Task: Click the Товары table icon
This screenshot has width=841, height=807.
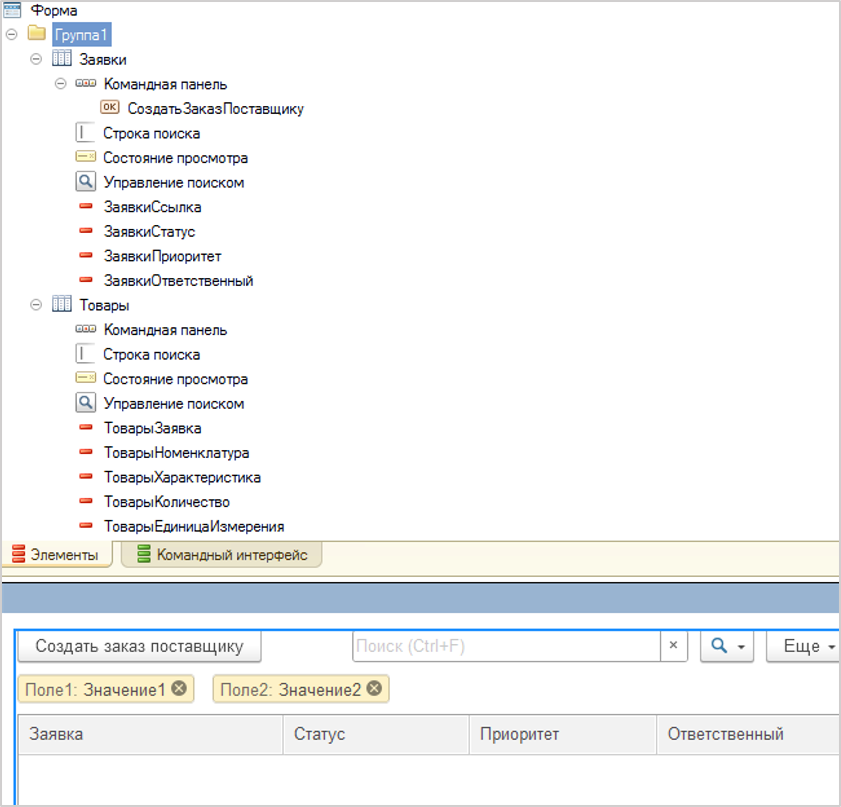Action: [x=61, y=305]
